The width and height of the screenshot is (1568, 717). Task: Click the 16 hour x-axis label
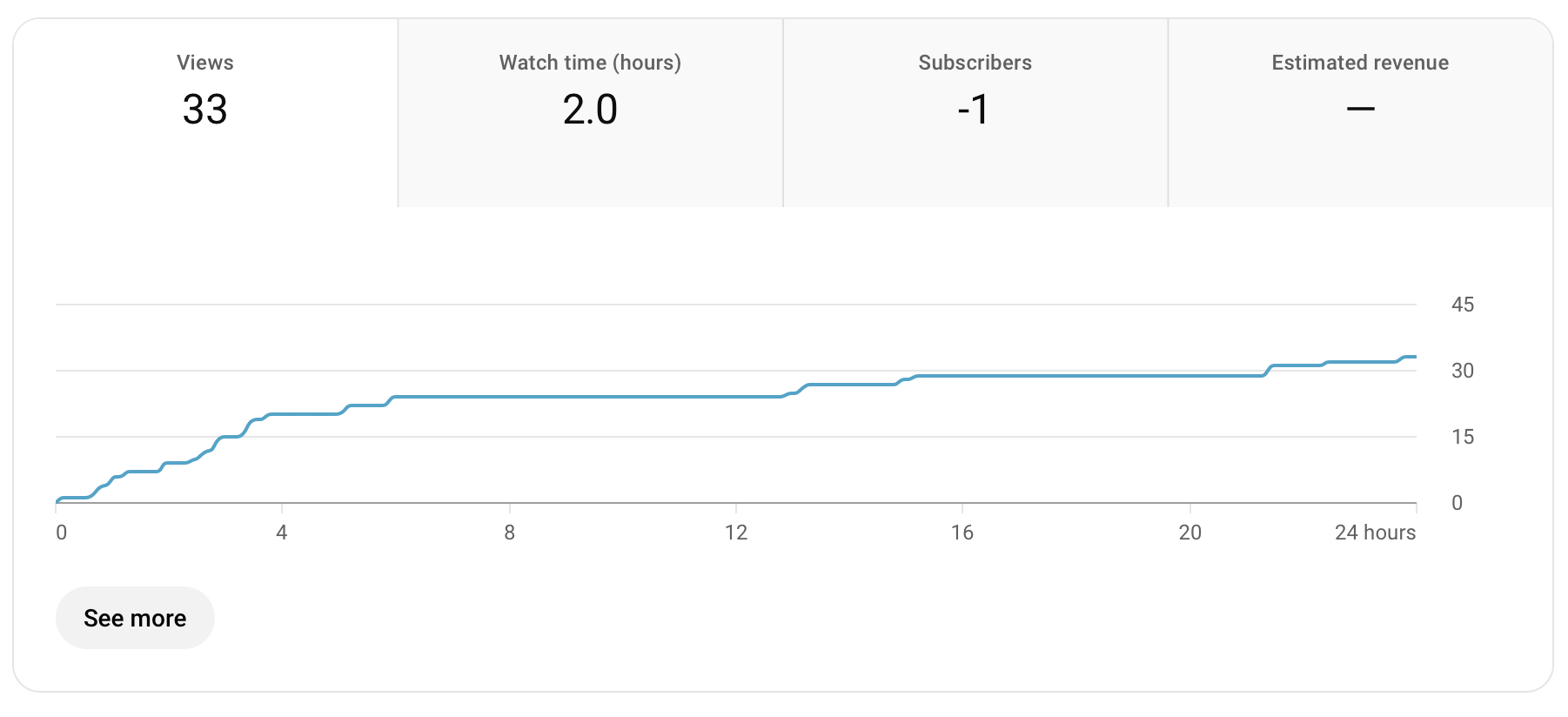pyautogui.click(x=962, y=533)
